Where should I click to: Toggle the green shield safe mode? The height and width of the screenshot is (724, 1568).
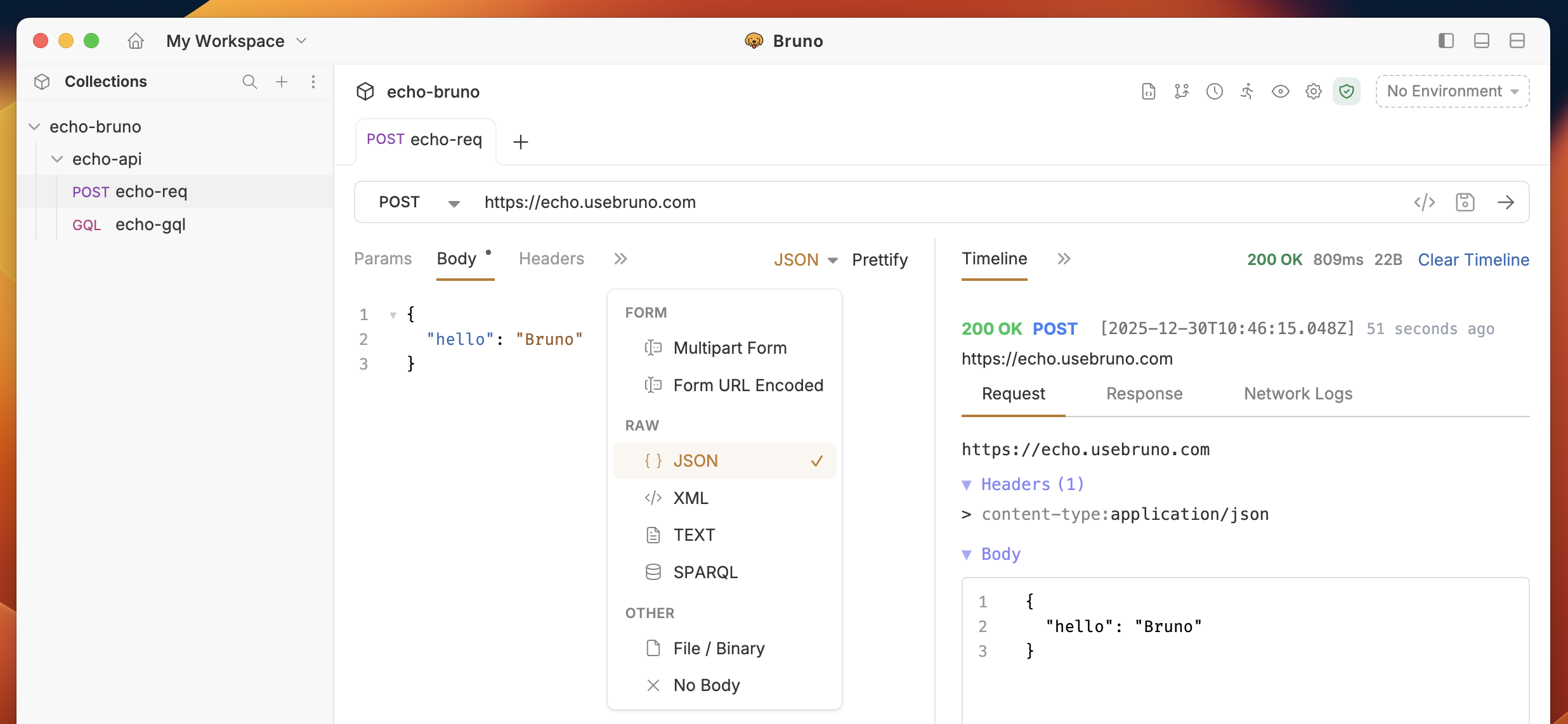coord(1347,91)
